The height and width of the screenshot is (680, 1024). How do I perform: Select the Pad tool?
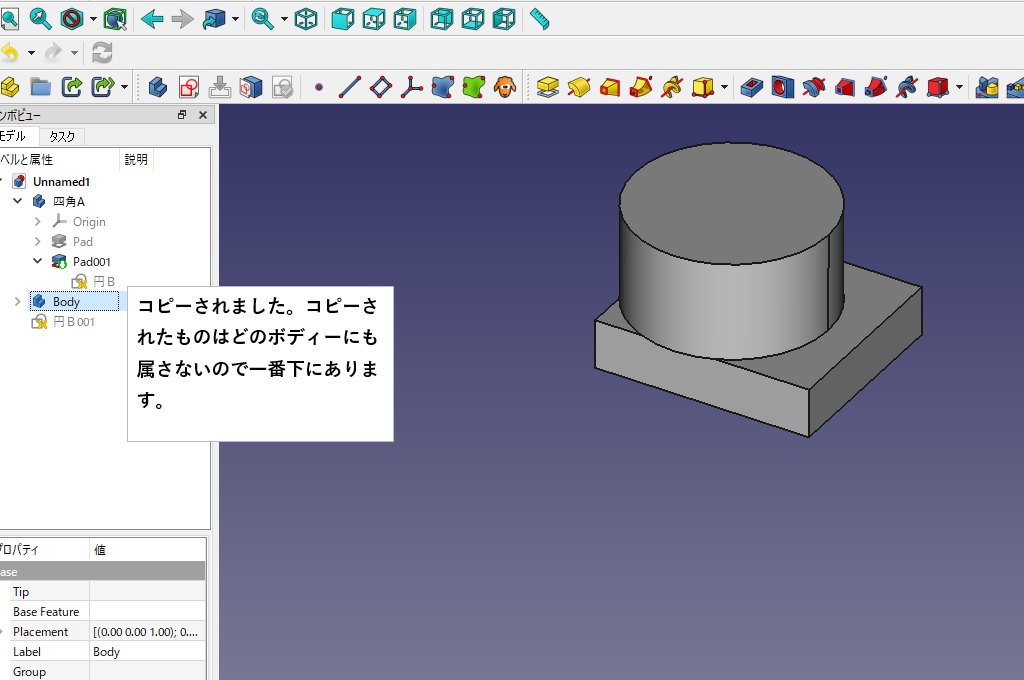[x=547, y=86]
